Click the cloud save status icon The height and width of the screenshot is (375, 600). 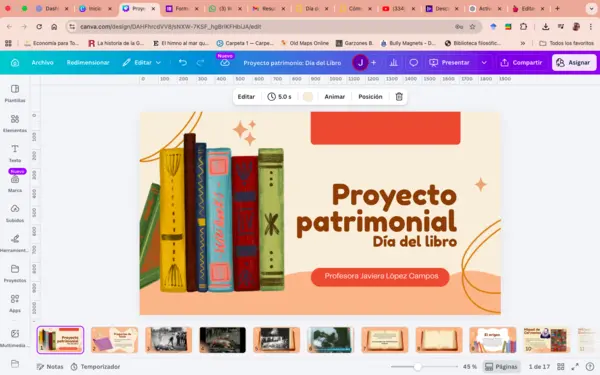(225, 63)
